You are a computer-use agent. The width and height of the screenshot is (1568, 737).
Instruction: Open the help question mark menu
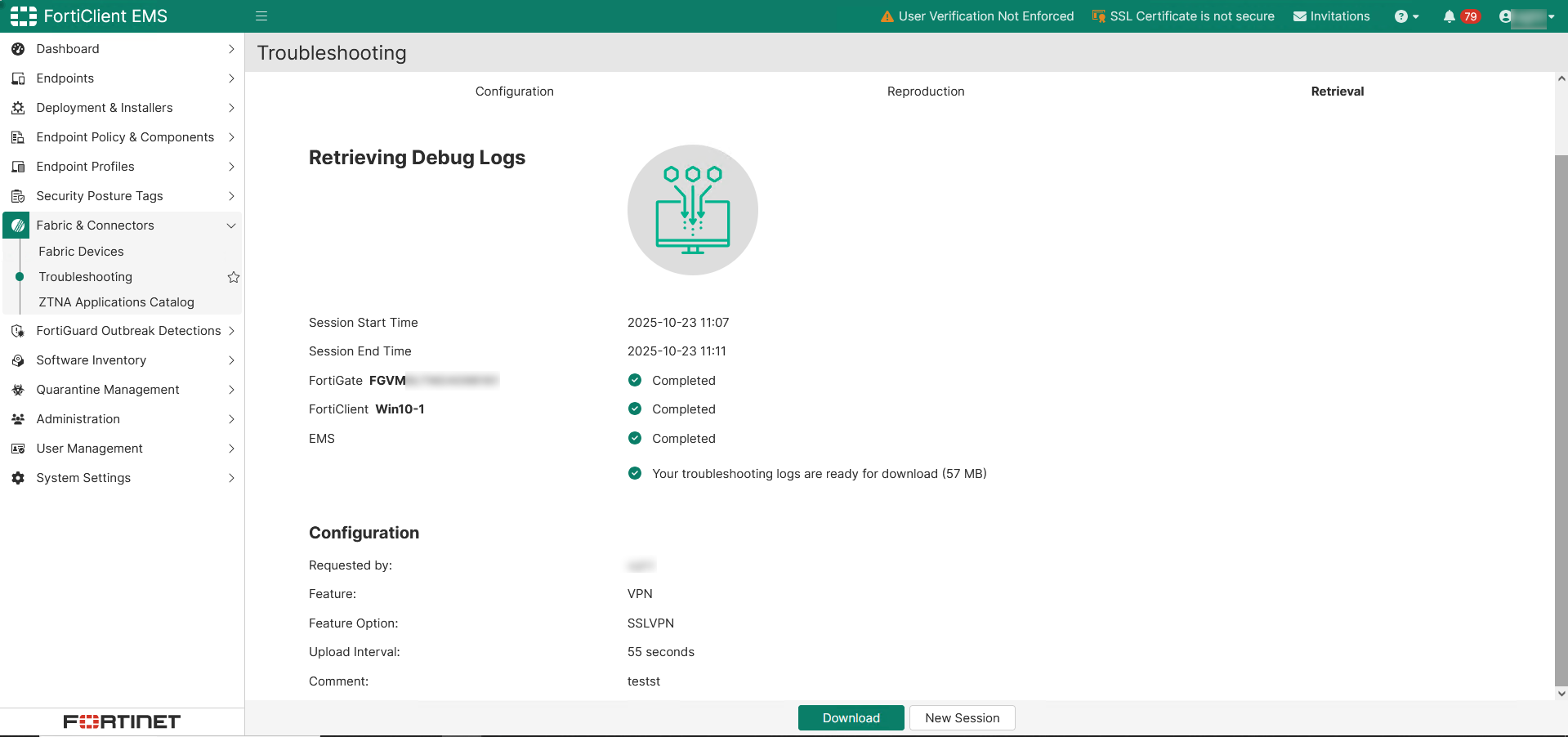(x=1406, y=16)
